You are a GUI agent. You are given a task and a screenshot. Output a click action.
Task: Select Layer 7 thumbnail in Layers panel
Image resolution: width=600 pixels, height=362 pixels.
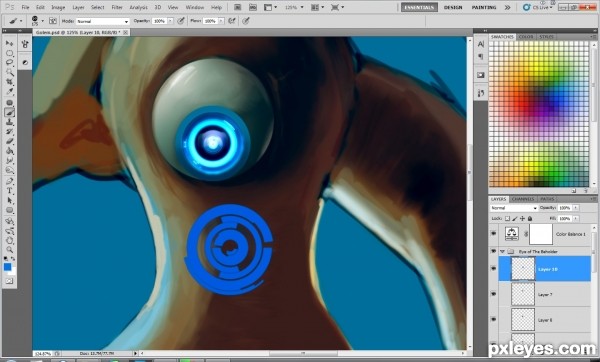point(523,294)
